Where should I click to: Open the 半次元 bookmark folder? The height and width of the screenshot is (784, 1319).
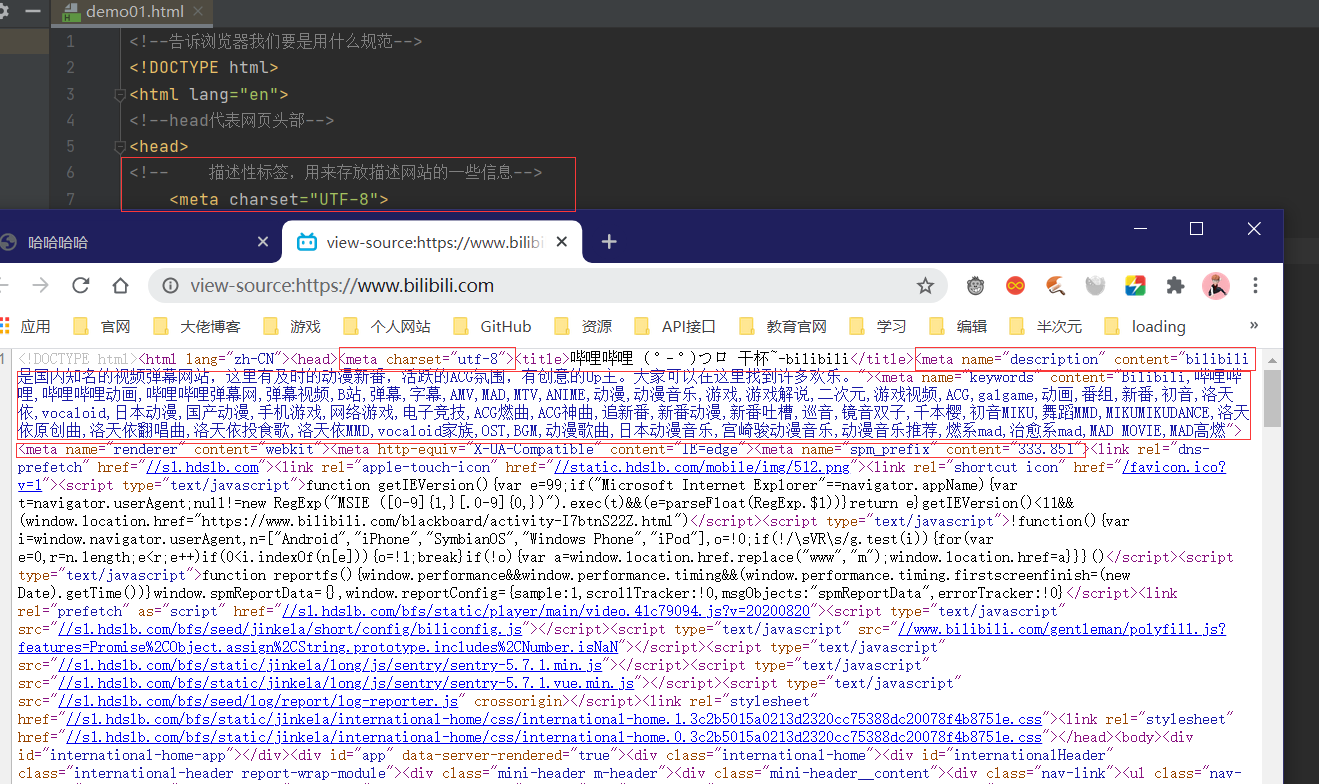coord(1046,326)
